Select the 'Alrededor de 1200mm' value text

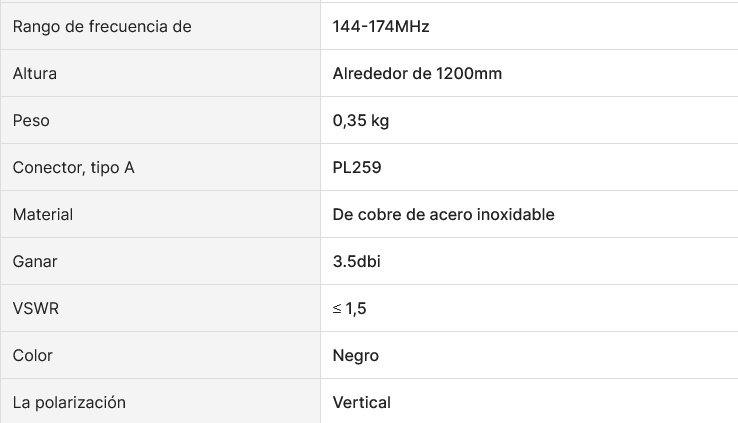pyautogui.click(x=417, y=73)
